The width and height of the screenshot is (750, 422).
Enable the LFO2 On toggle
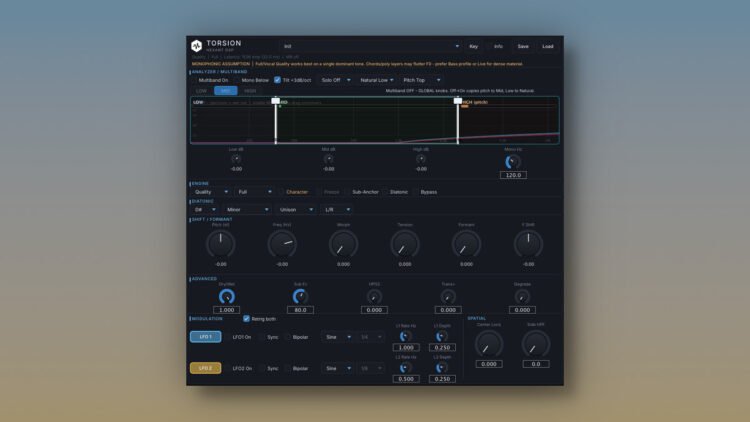coord(238,368)
